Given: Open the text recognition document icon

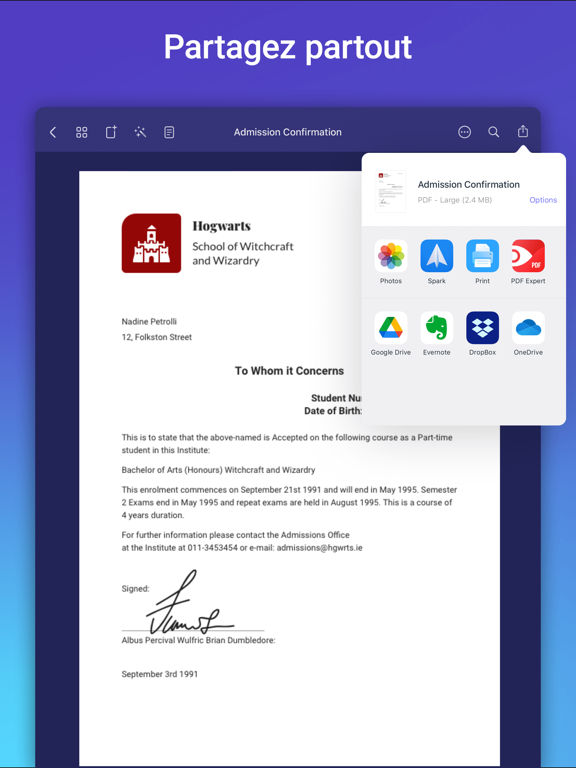Looking at the screenshot, I should tap(169, 132).
